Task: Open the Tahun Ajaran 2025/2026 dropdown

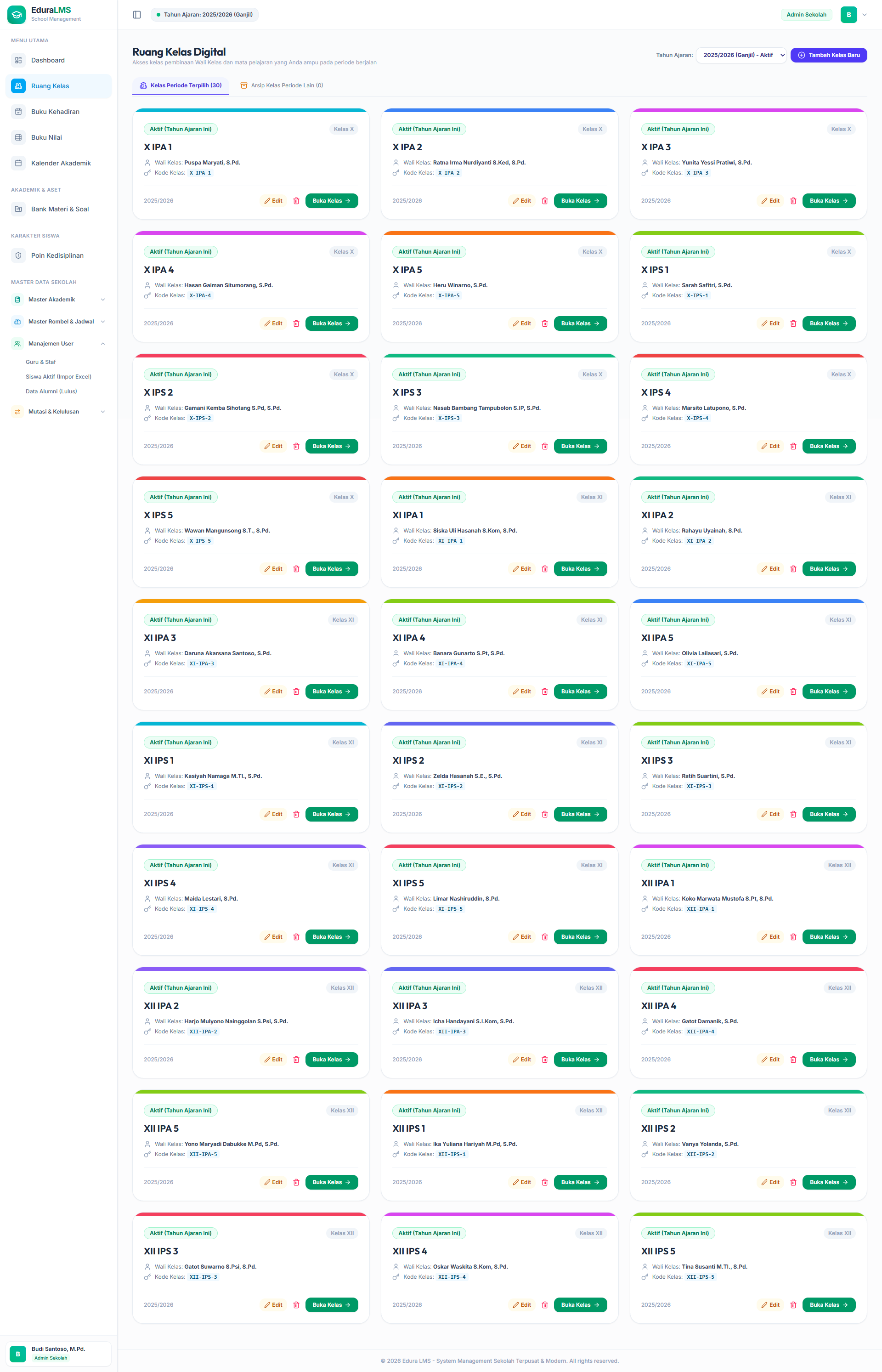Action: pos(741,55)
